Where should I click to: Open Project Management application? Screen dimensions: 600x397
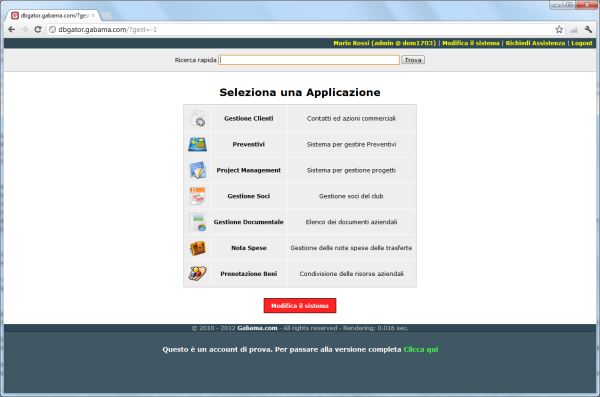coord(249,170)
